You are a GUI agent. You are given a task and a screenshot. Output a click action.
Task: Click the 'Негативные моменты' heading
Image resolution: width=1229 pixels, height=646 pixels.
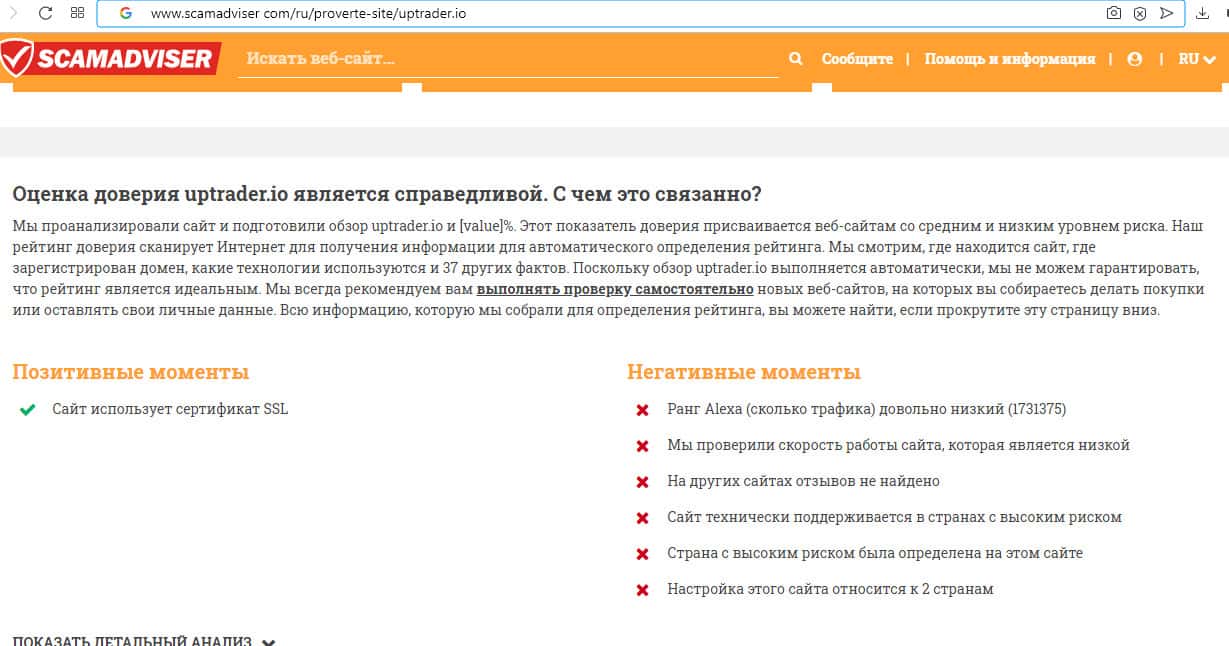744,372
